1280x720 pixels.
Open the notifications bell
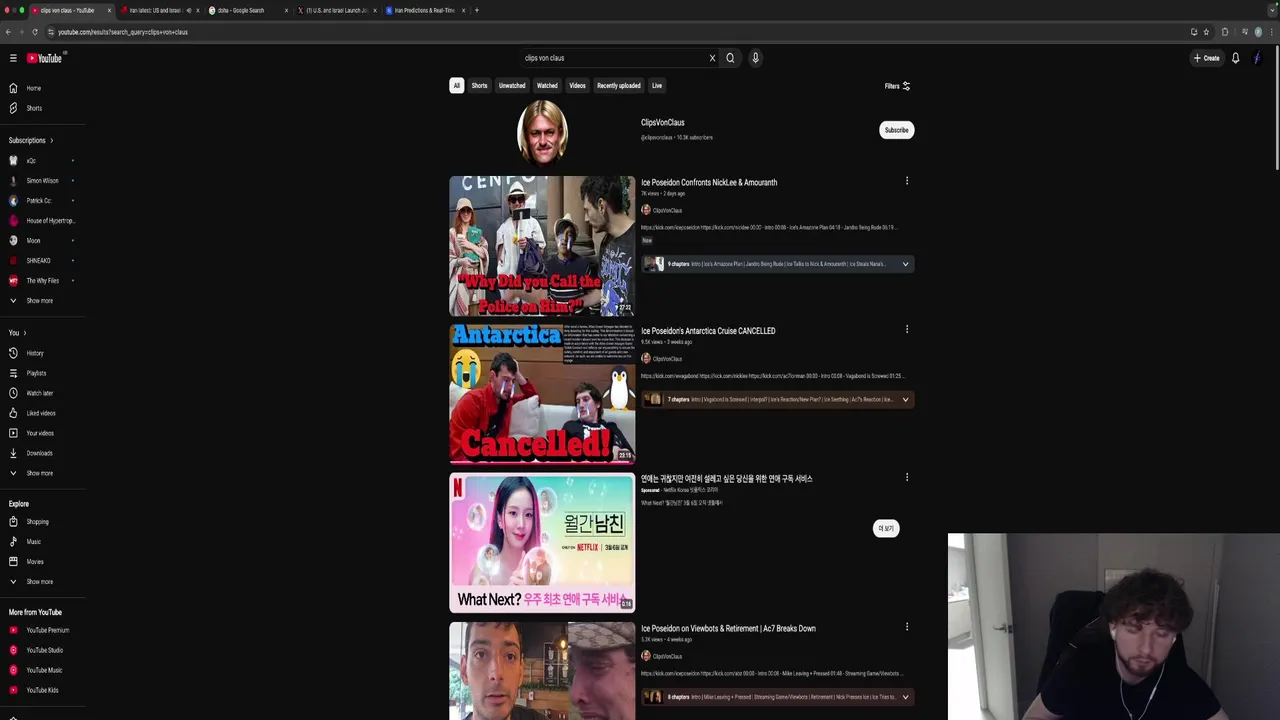(x=1235, y=58)
